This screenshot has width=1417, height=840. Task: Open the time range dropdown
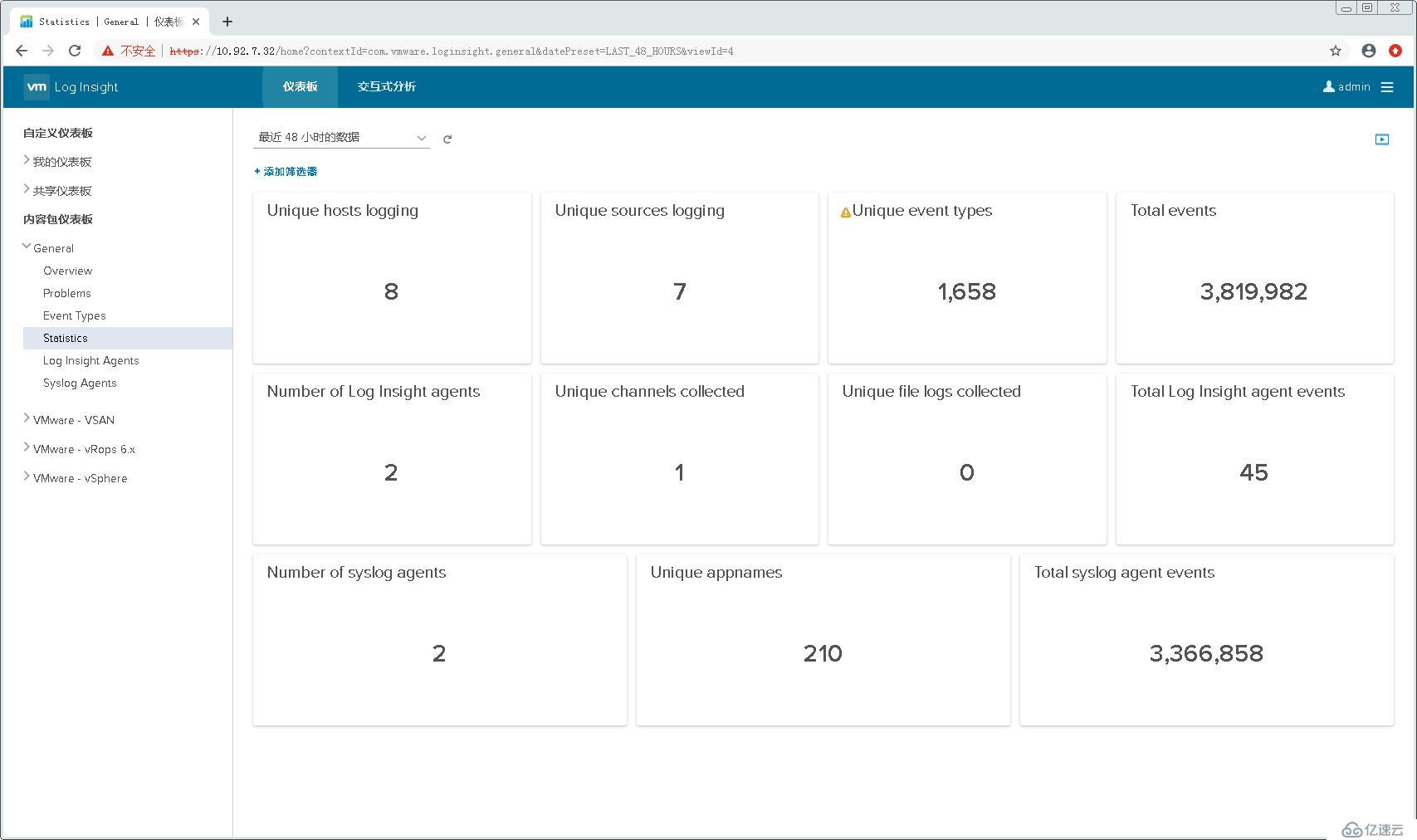click(341, 138)
